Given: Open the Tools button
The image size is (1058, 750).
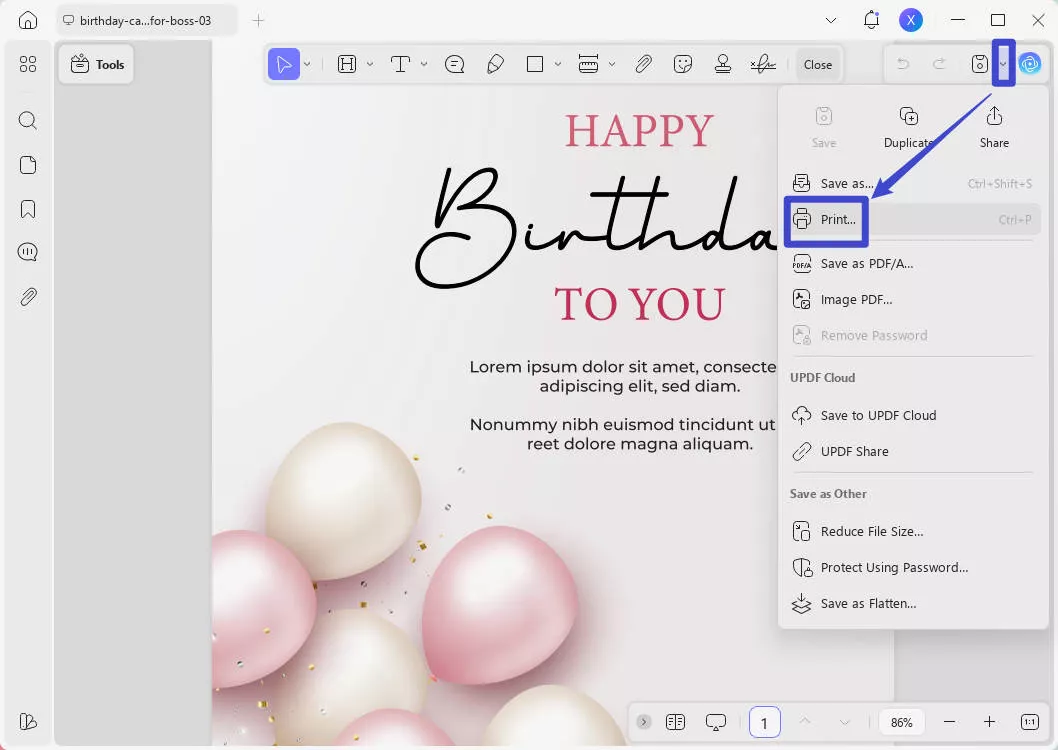Looking at the screenshot, I should pos(96,65).
